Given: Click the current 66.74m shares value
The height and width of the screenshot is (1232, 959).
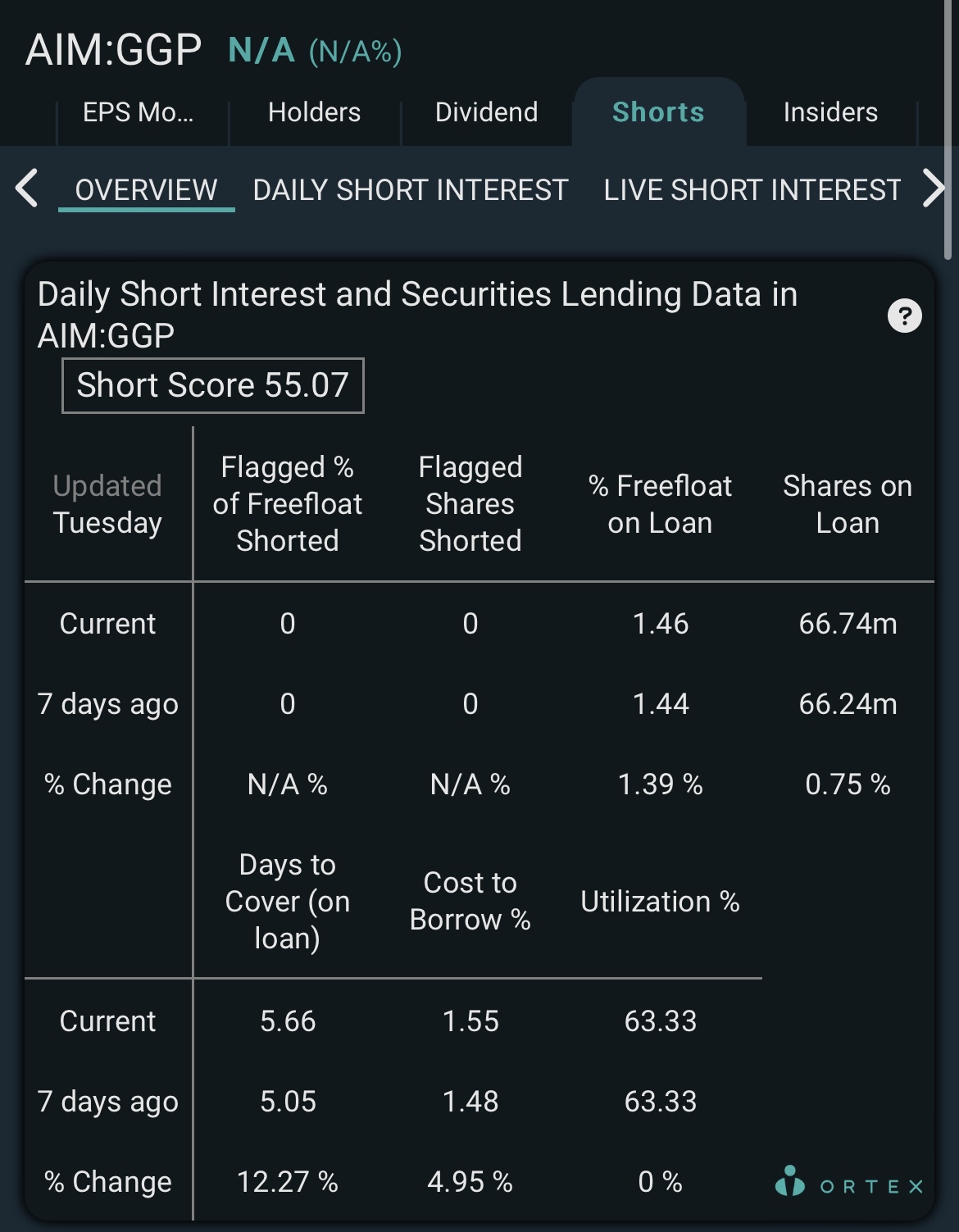Looking at the screenshot, I should click(848, 624).
